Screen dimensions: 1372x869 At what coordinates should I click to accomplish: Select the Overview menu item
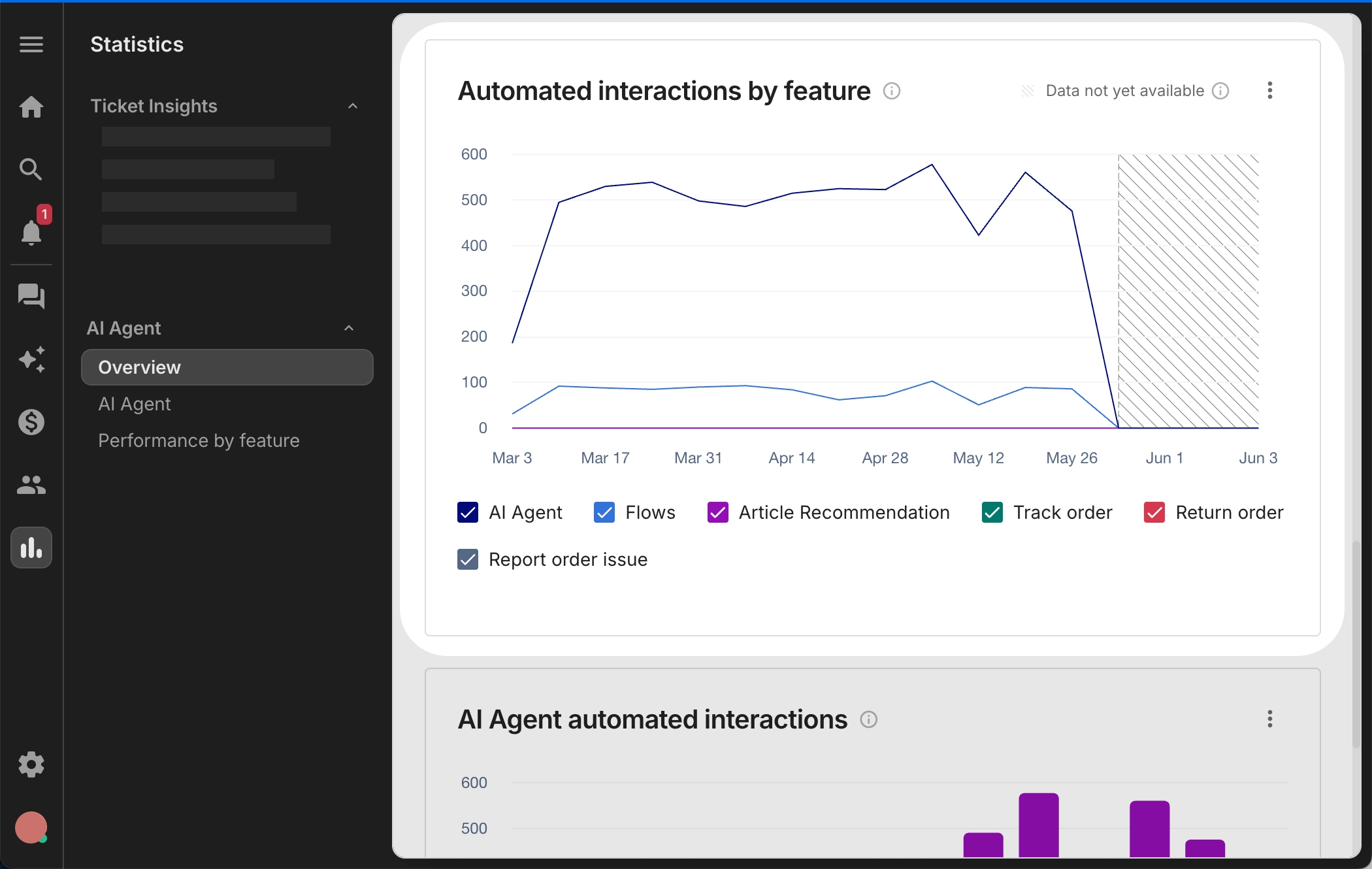click(227, 367)
